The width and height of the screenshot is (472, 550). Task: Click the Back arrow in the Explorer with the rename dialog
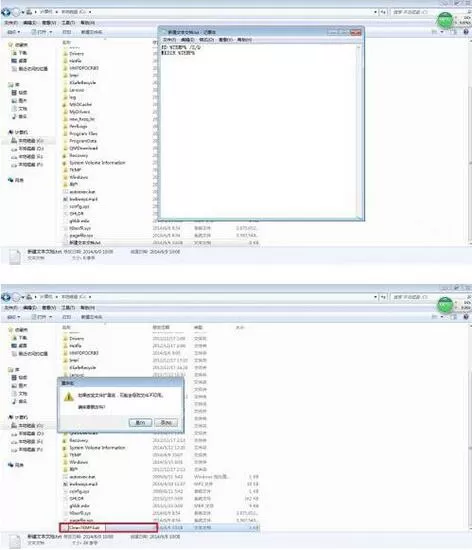pyautogui.click(x=6, y=297)
